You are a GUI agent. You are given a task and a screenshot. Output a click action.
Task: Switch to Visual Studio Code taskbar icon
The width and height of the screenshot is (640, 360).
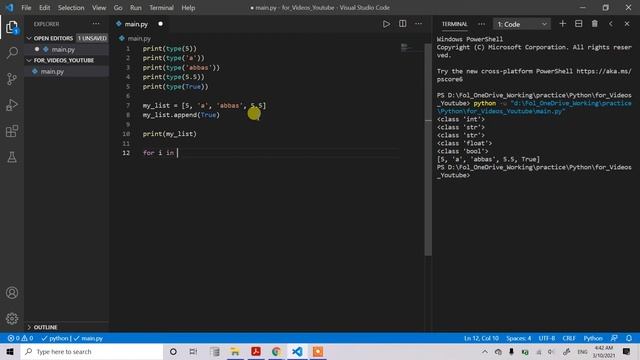pos(297,351)
